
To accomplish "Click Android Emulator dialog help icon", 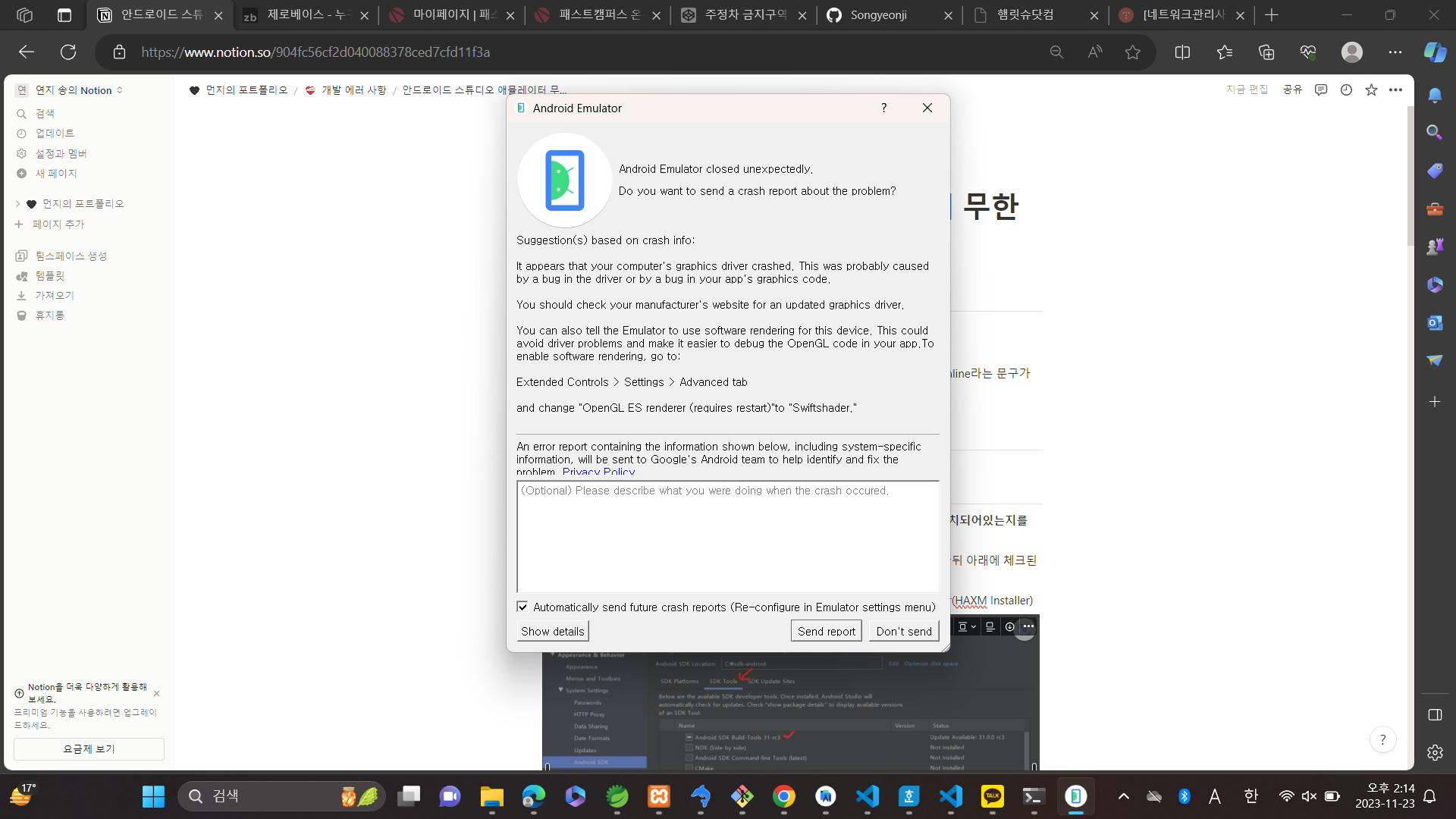I will (883, 108).
